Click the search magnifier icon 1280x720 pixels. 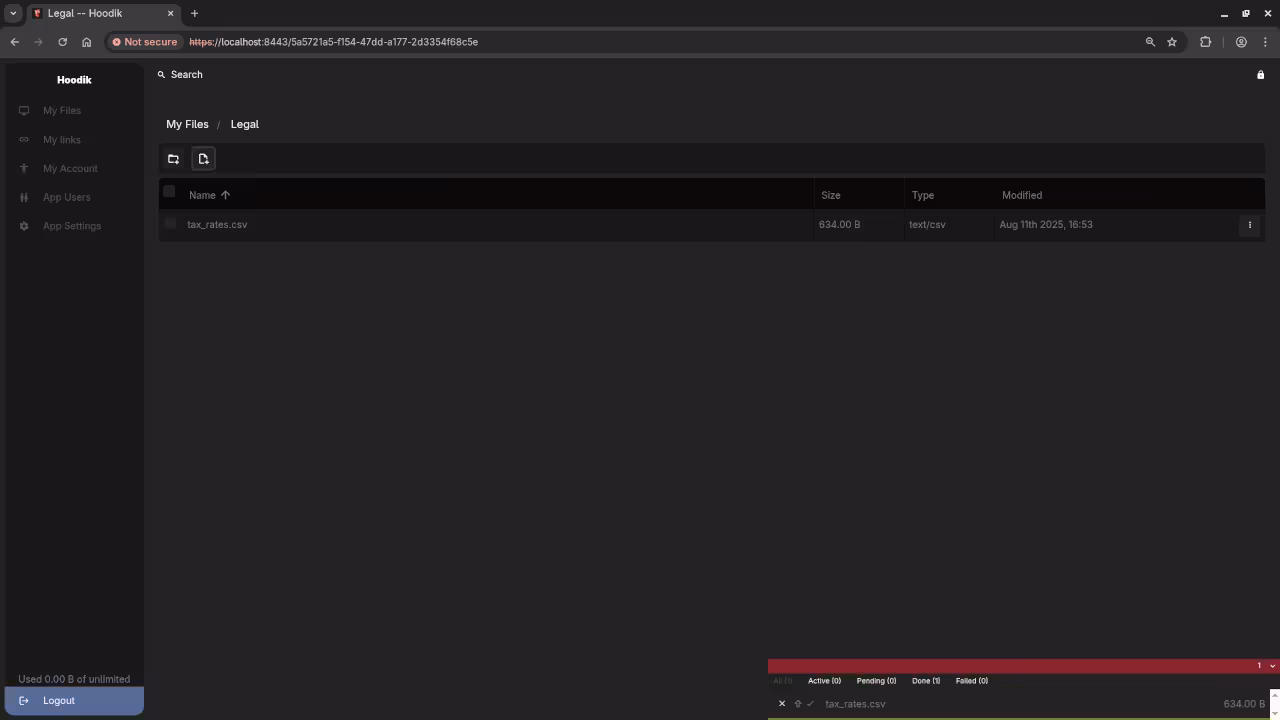coord(161,75)
